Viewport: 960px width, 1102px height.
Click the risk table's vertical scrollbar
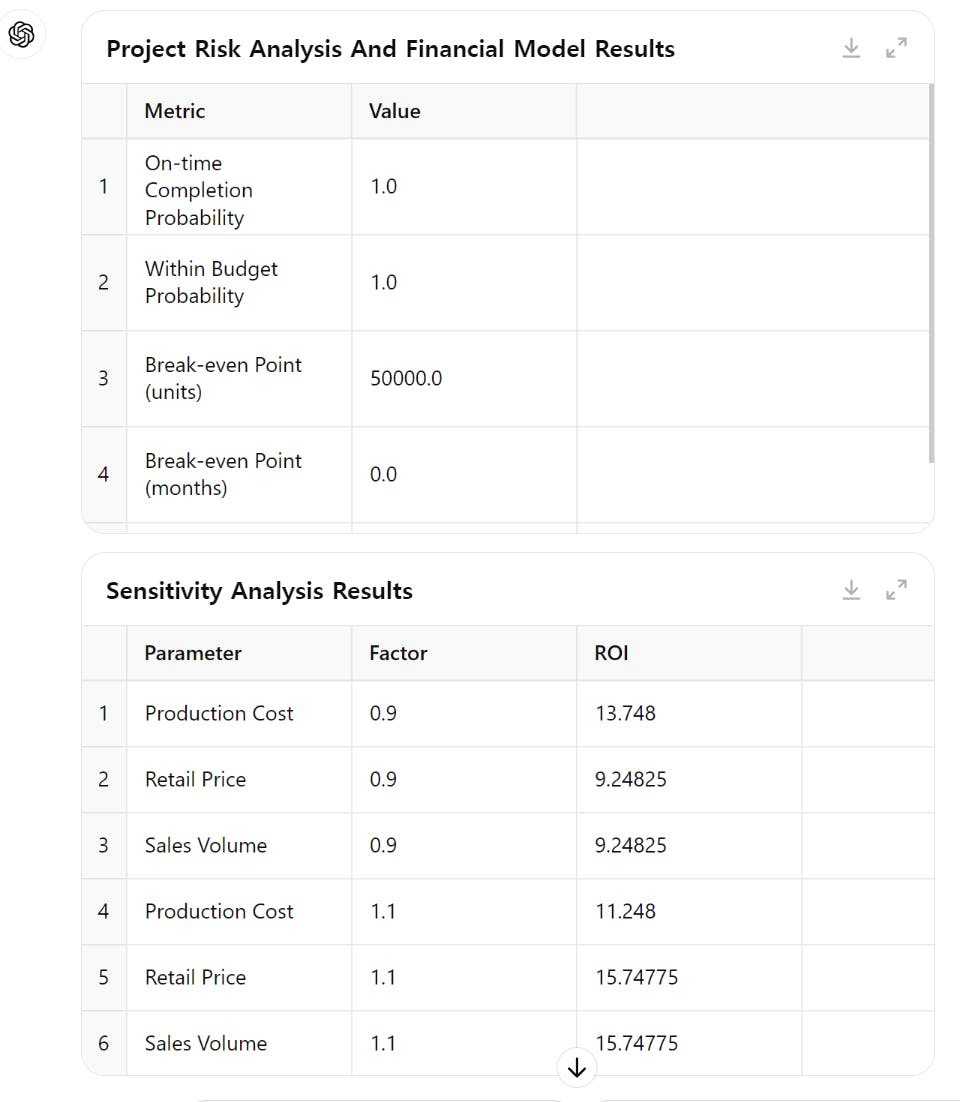click(931, 270)
